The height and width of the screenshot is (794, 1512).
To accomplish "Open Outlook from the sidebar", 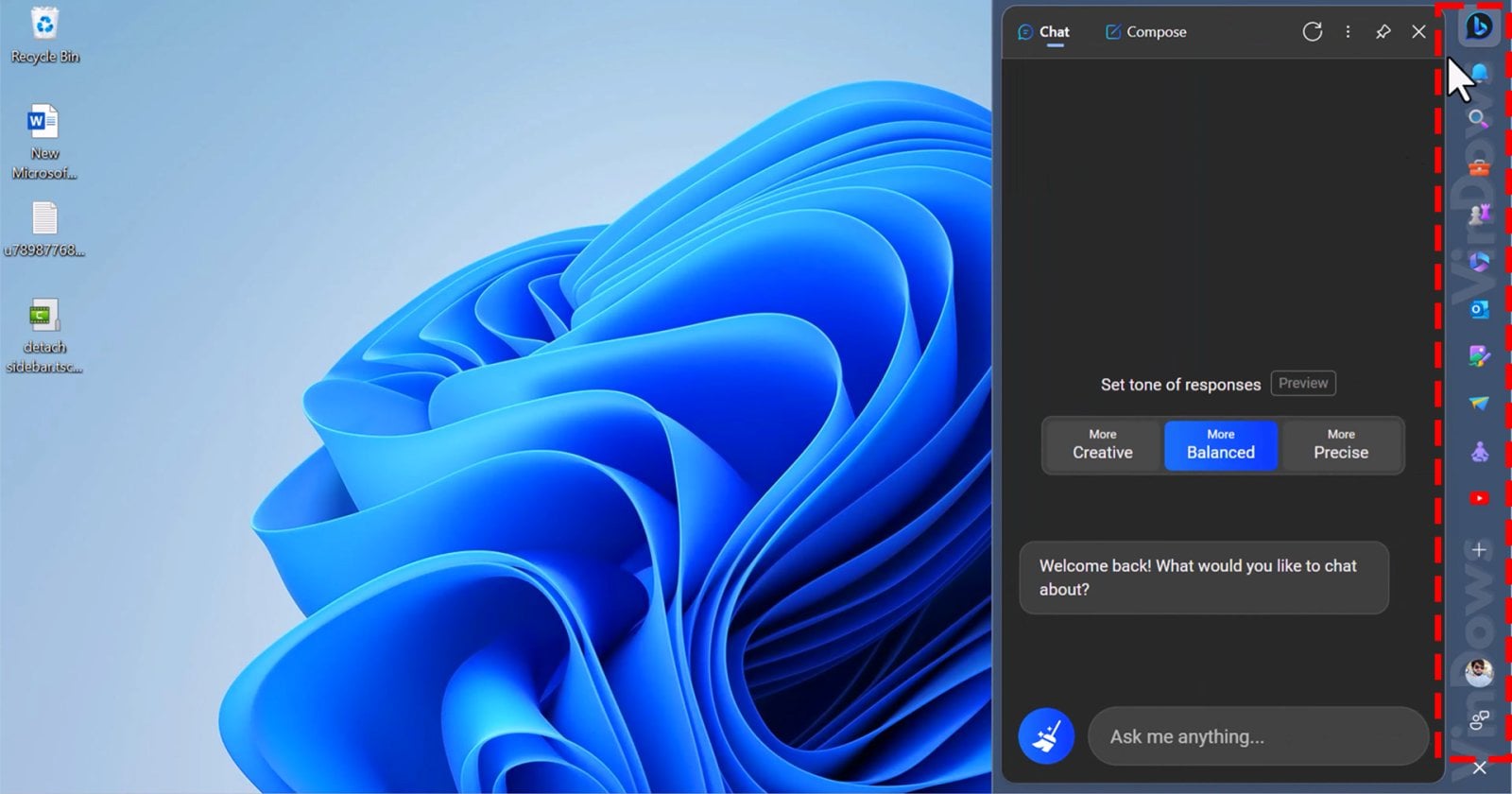I will point(1479,309).
